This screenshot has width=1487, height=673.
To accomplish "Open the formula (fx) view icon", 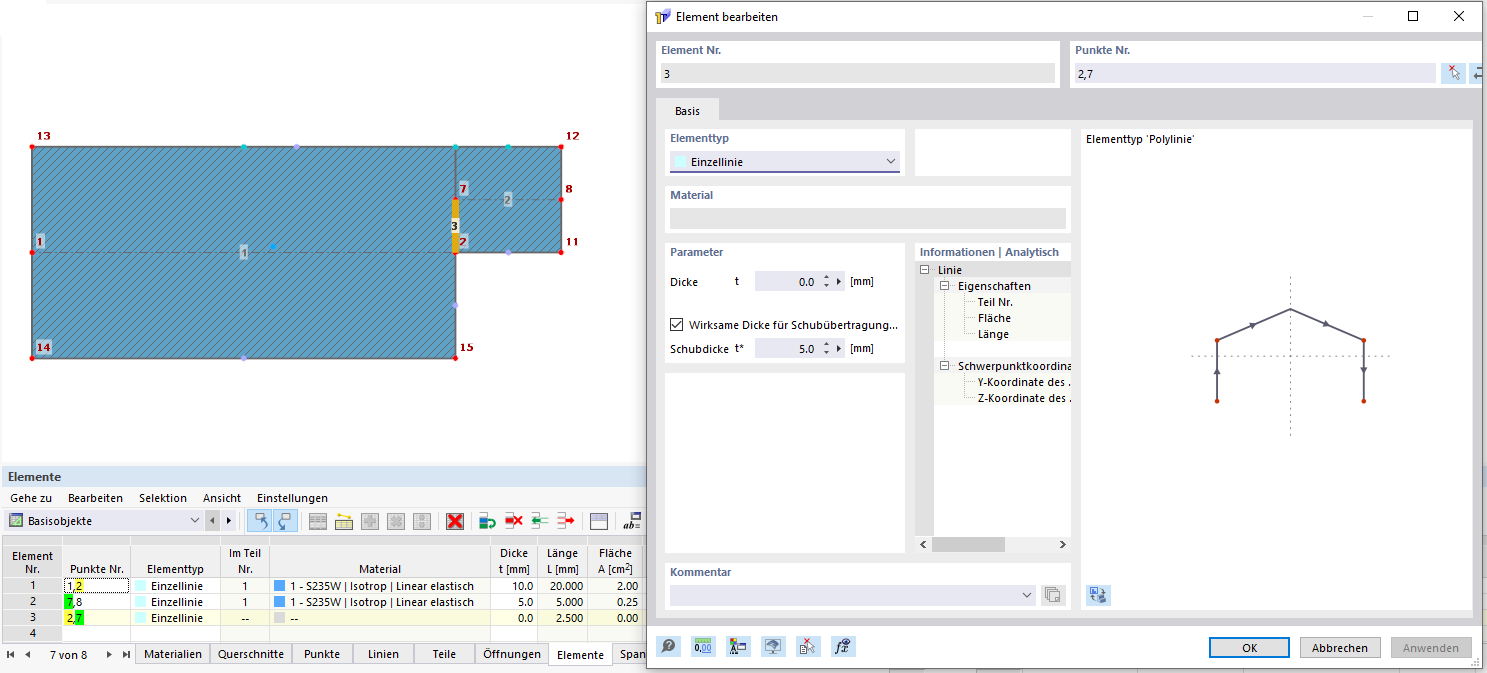I will (x=843, y=647).
